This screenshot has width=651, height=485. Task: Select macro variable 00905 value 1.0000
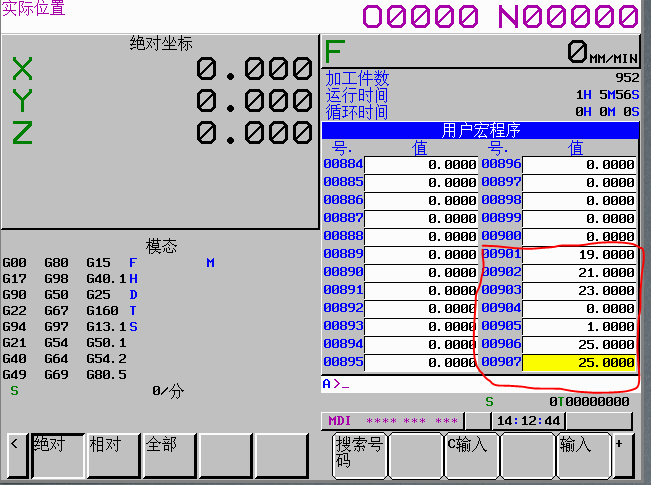580,326
